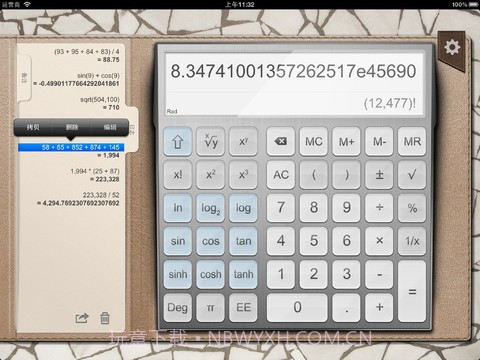Screen dimensions: 480x360
Task: Tap the digit 0 key
Action: (x=297, y=307)
